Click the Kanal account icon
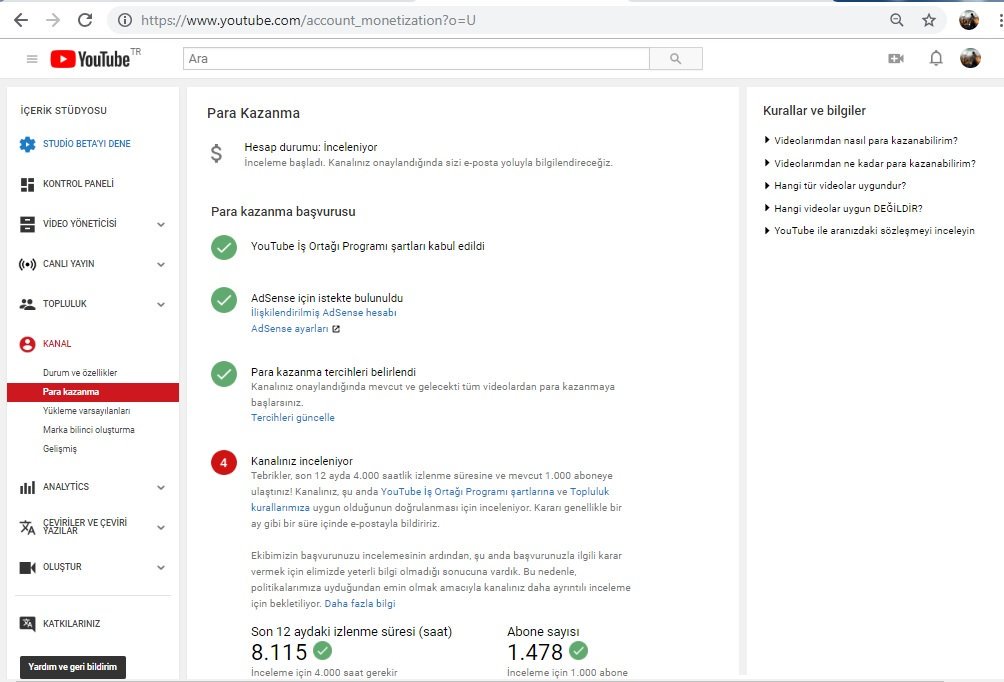 coord(28,345)
